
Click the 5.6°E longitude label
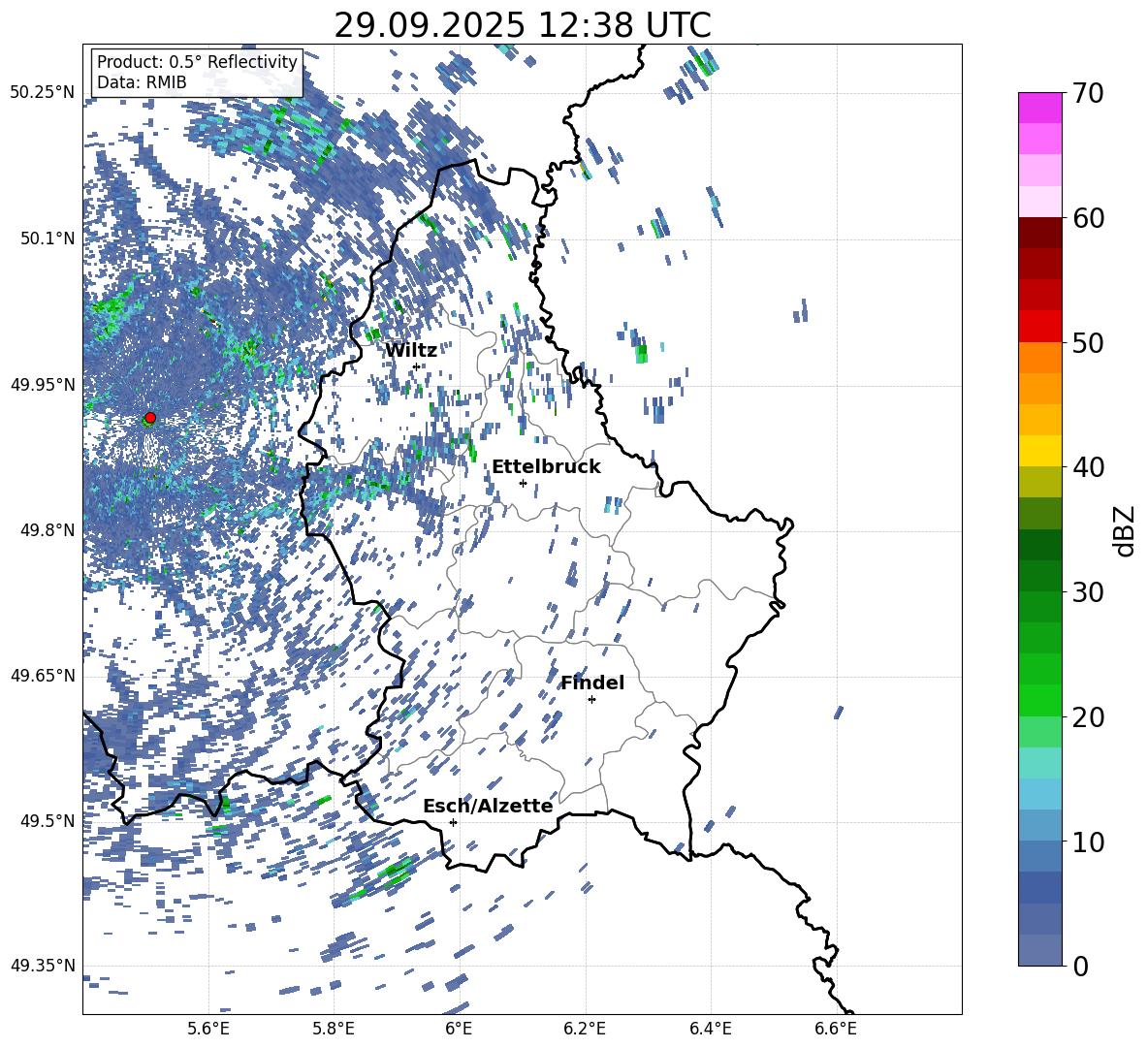tap(208, 1029)
